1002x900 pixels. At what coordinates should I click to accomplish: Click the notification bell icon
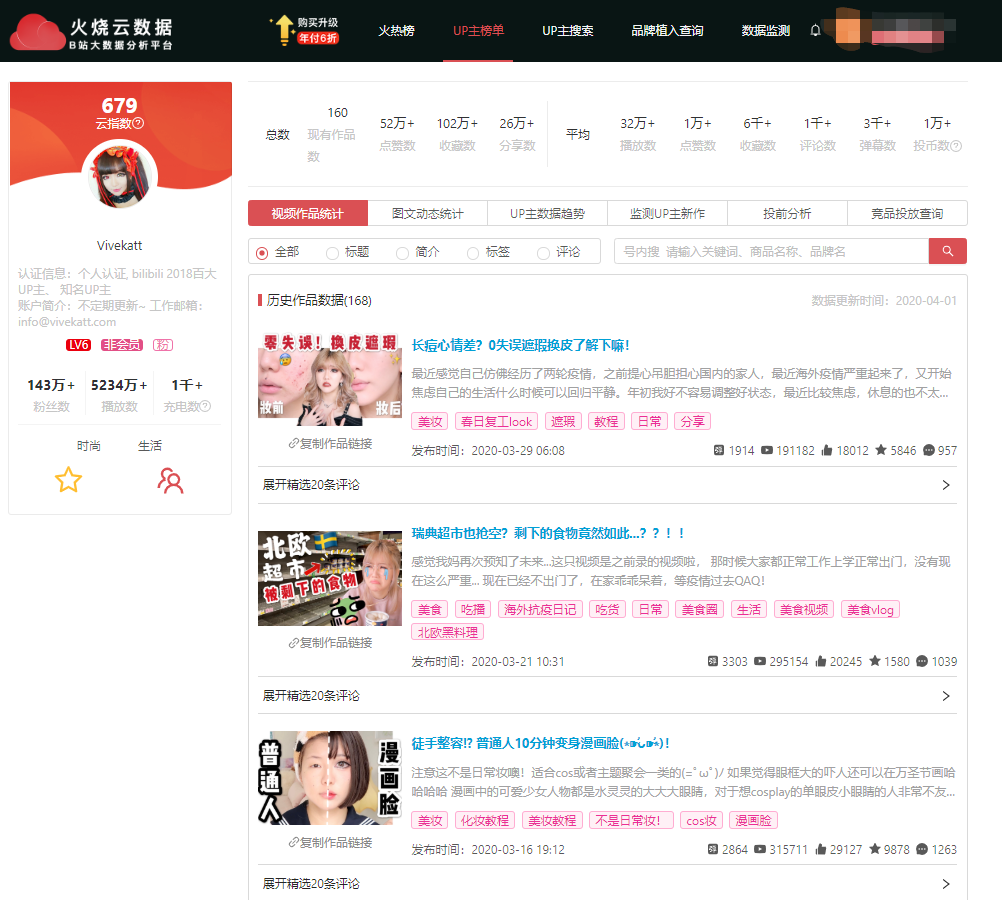[x=815, y=31]
